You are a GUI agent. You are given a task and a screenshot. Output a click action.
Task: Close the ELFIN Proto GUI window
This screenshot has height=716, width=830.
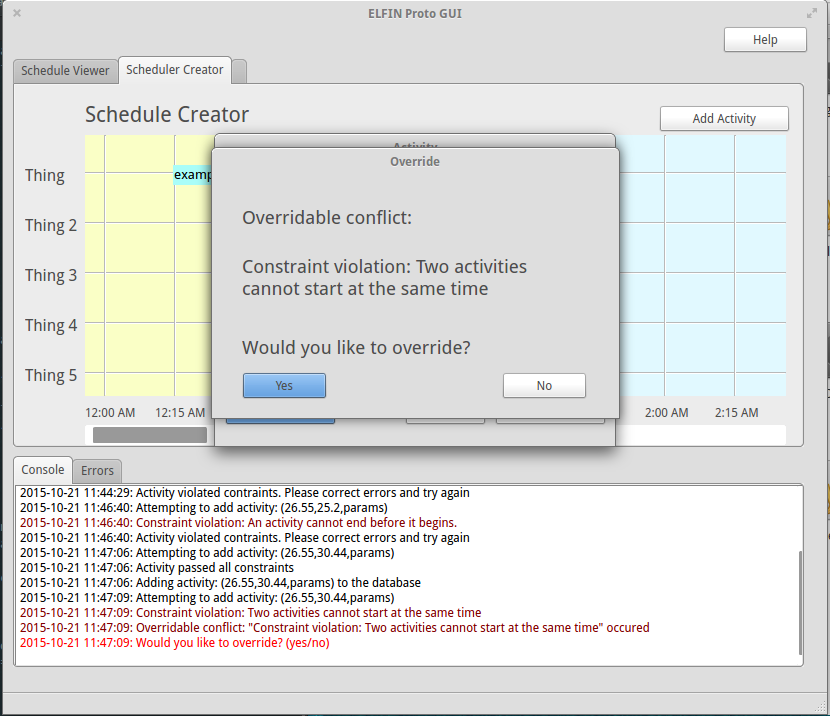[17, 13]
